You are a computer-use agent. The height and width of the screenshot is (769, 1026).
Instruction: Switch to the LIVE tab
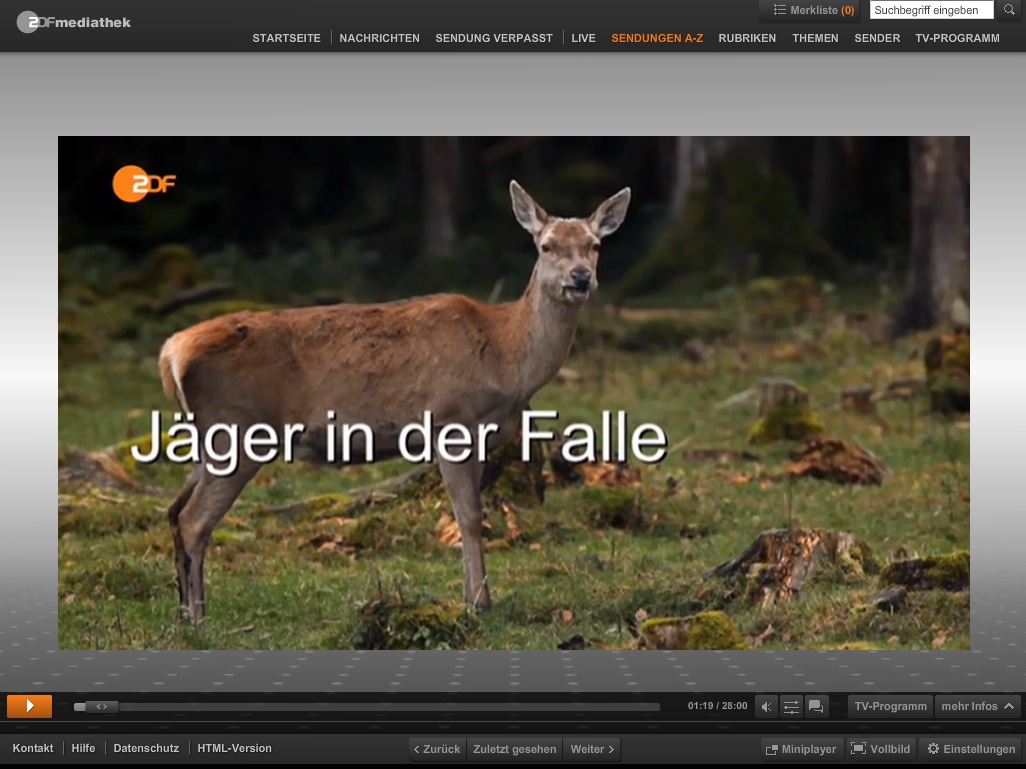(583, 38)
